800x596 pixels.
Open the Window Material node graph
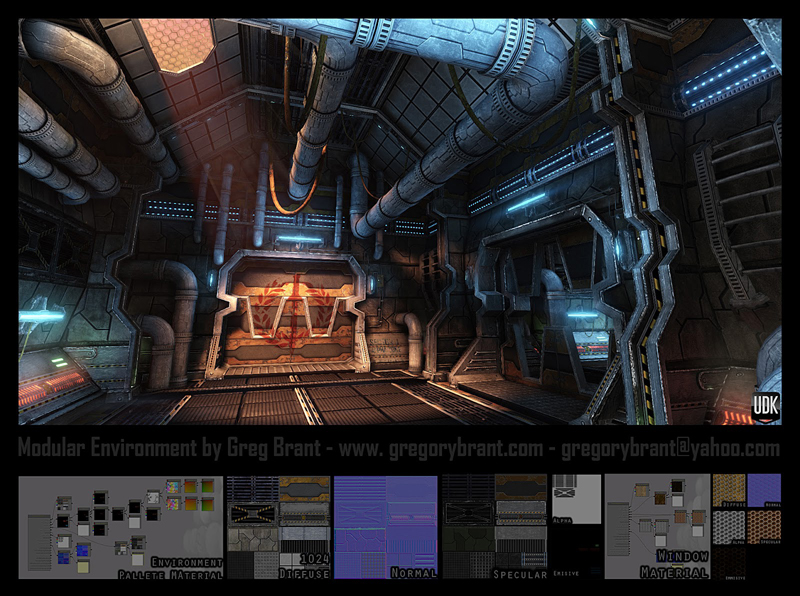pos(657,527)
